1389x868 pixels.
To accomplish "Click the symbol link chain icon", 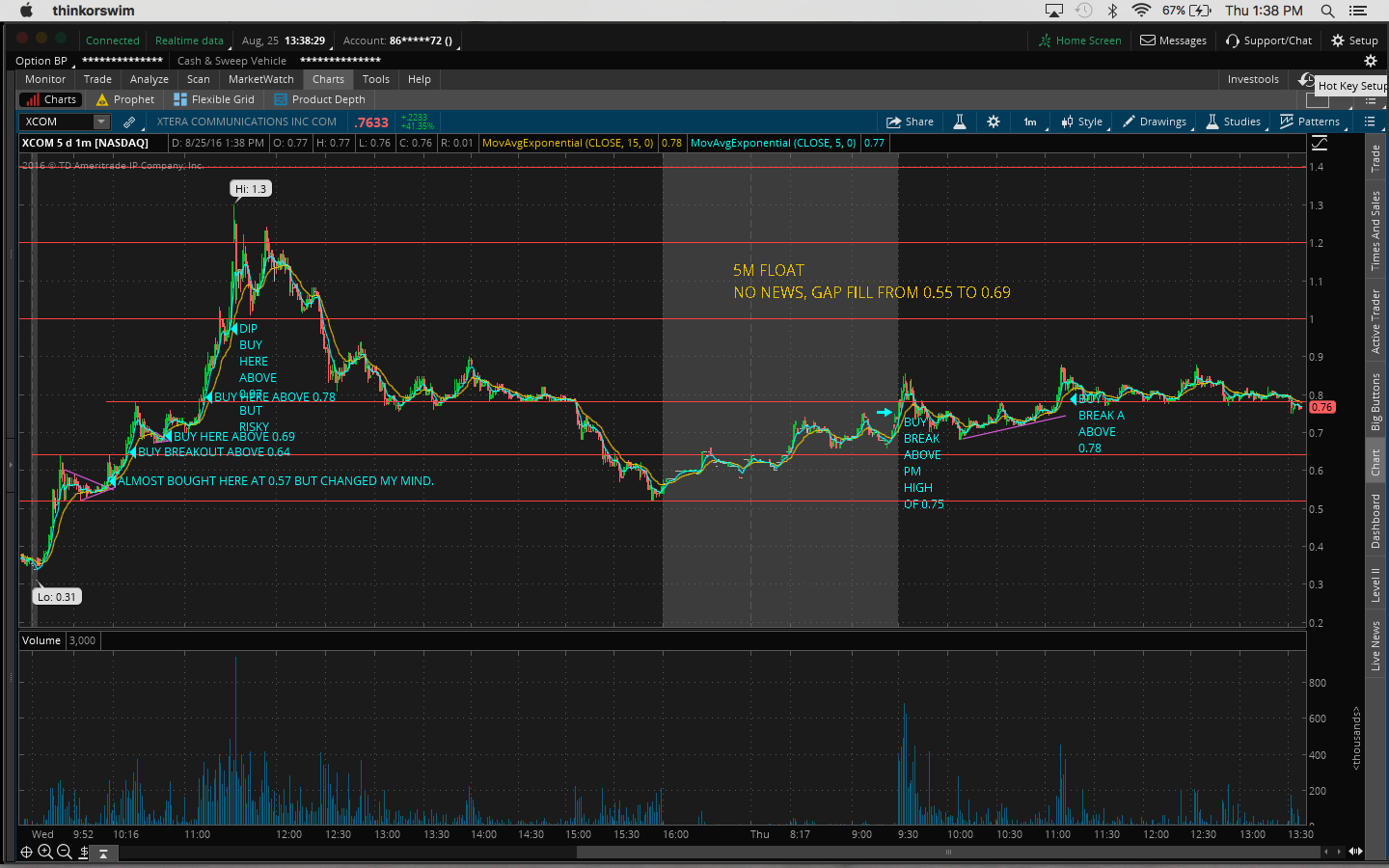I will 129,122.
